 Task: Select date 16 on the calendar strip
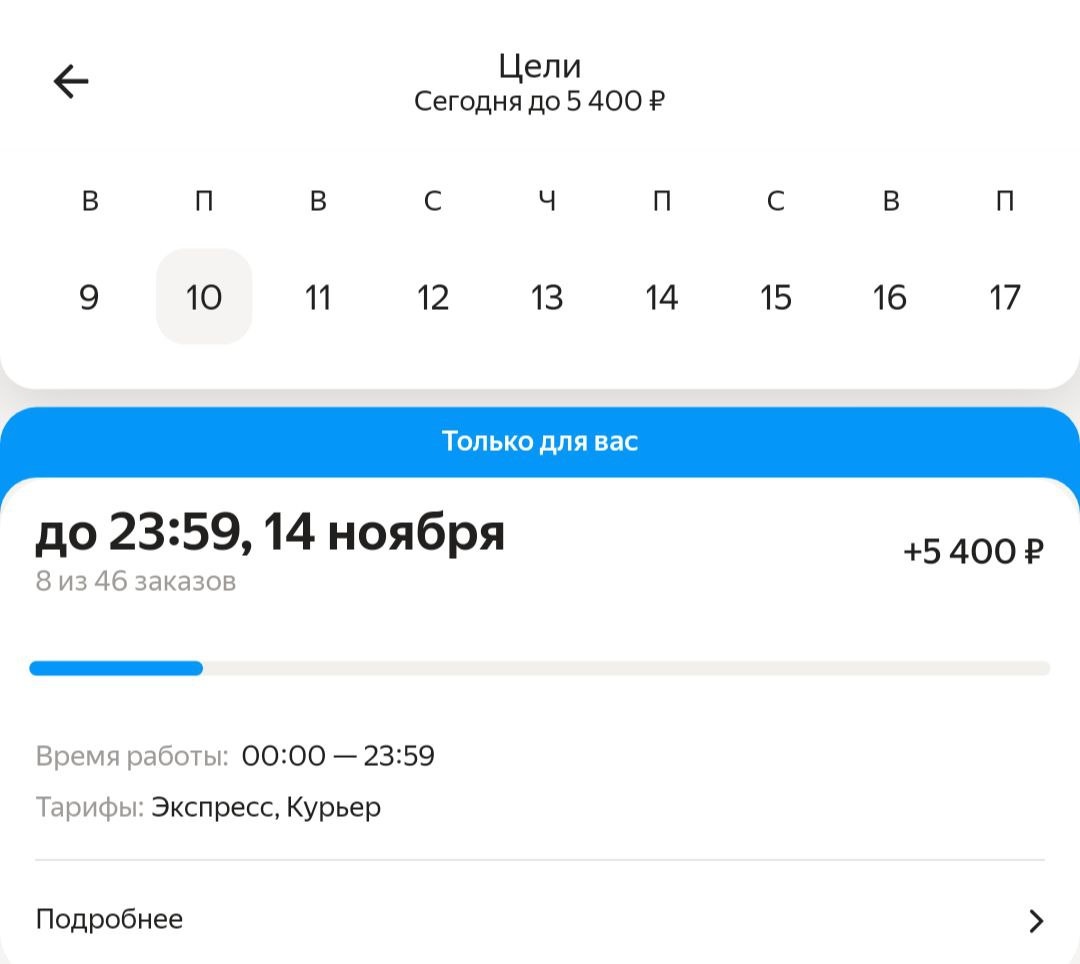(x=890, y=296)
